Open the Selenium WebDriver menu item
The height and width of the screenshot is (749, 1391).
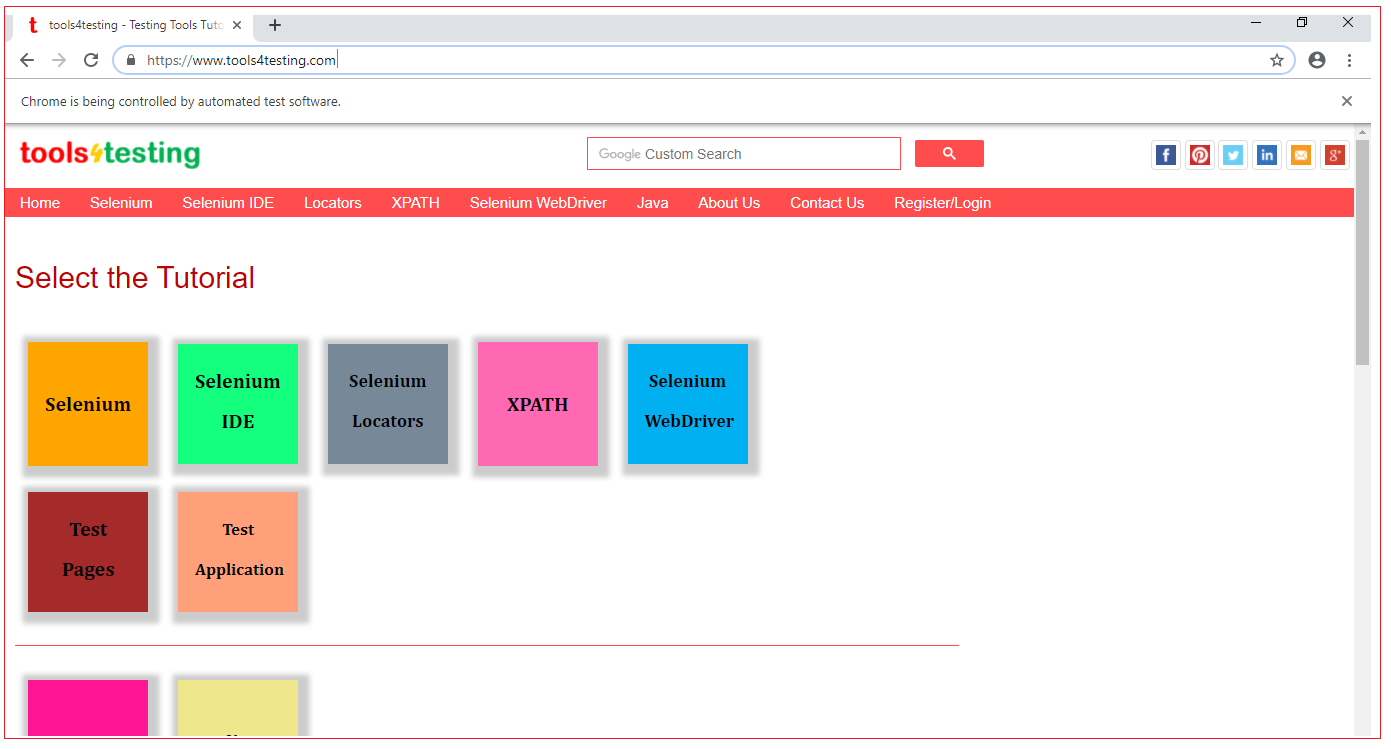[x=538, y=203]
